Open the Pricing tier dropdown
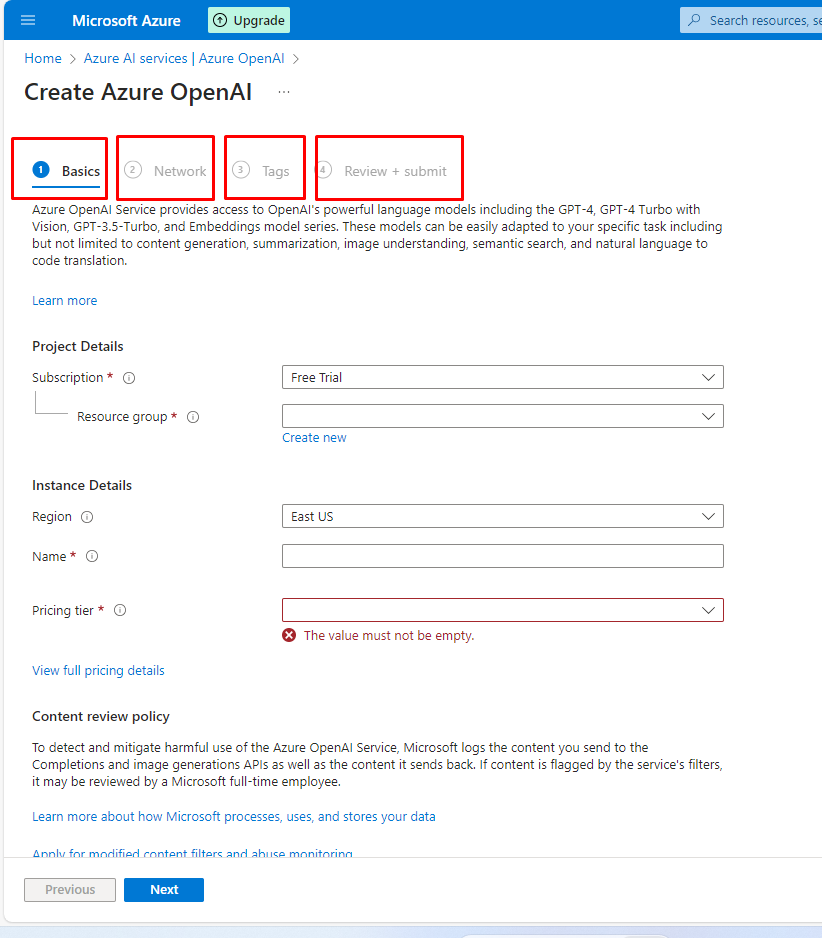Screen dimensions: 822x938 click(x=502, y=610)
